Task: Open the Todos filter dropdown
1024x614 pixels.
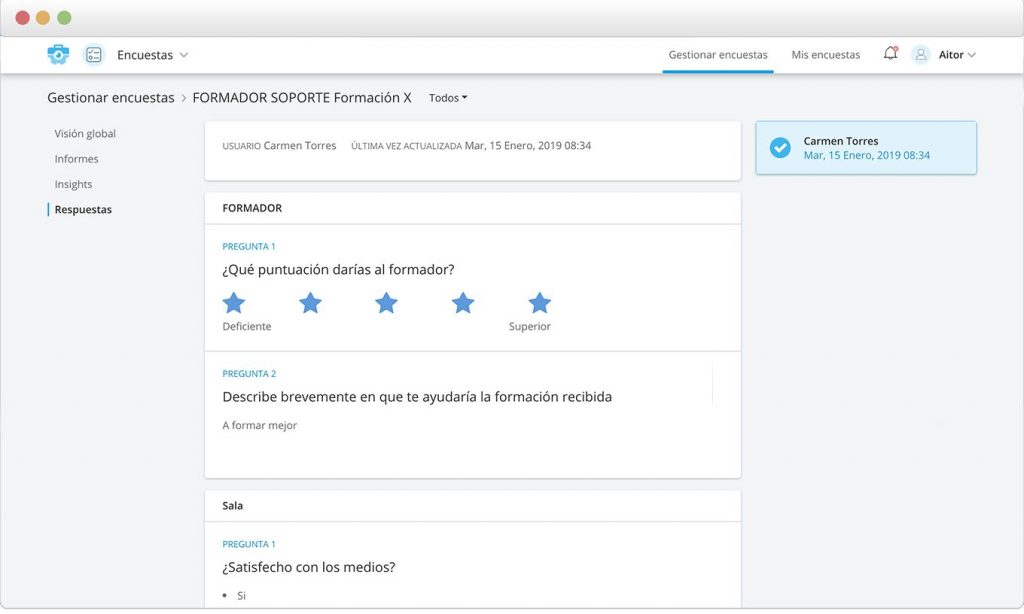Action: click(x=448, y=98)
